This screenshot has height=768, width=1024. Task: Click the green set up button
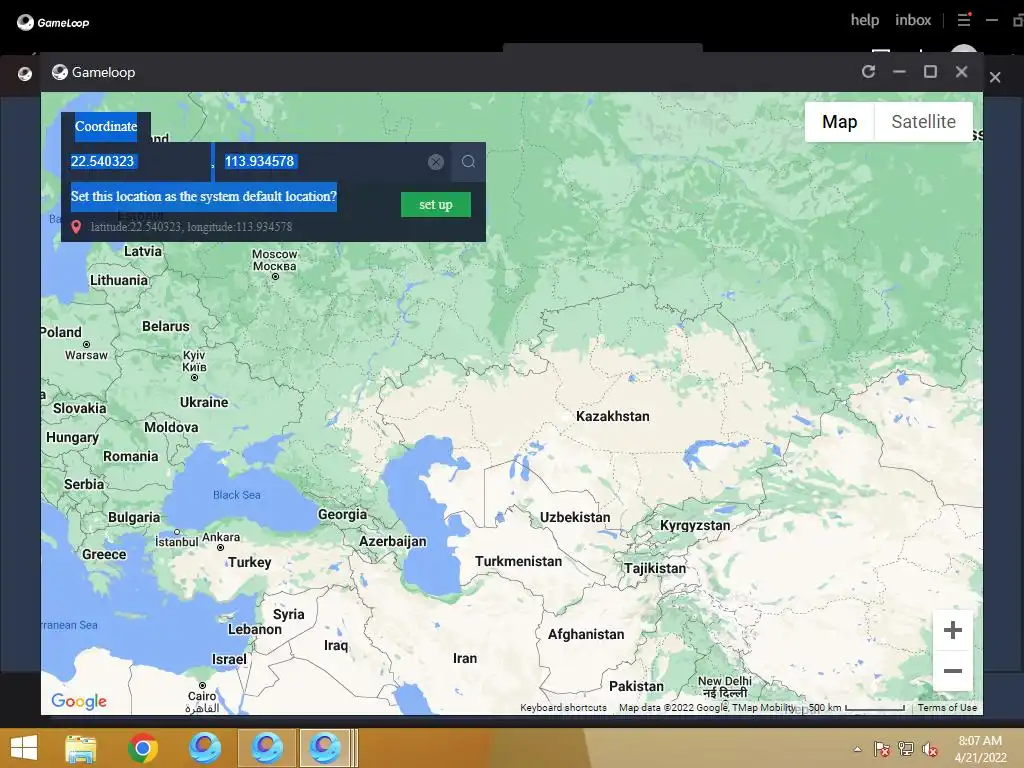(436, 204)
